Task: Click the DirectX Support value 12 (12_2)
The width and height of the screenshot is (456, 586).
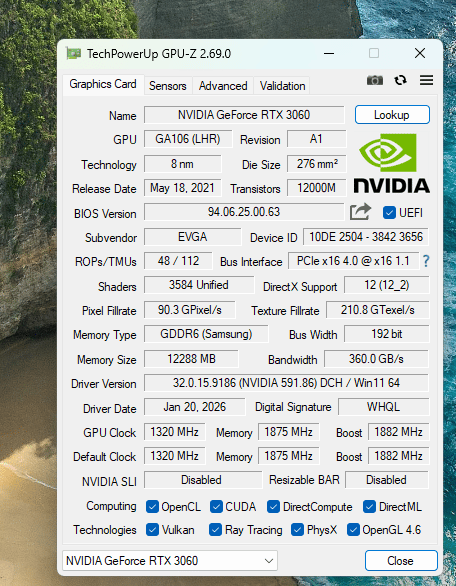Action: pyautogui.click(x=386, y=285)
